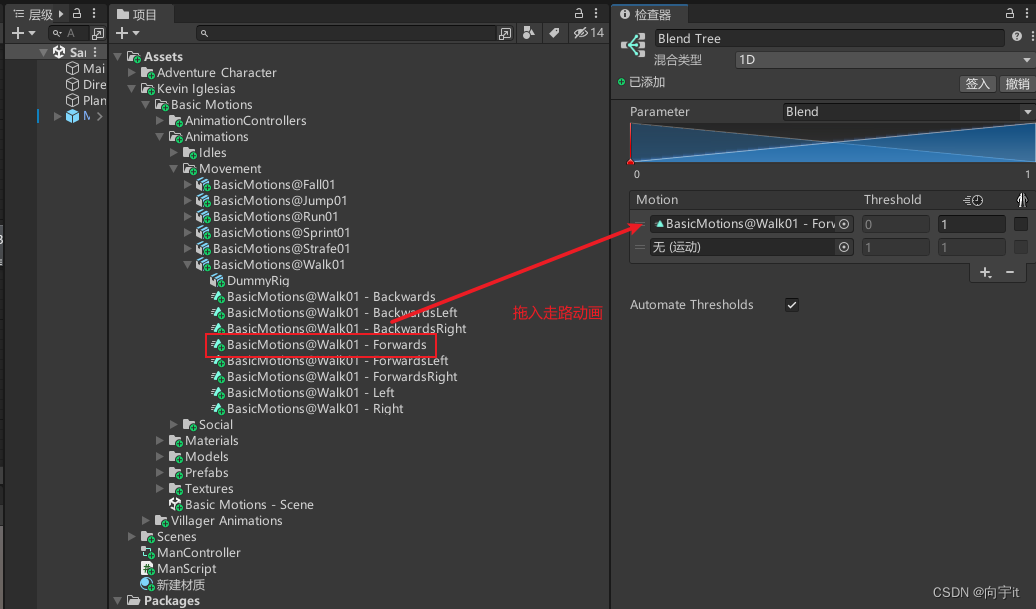
Task: Focus the Project search field
Action: pyautogui.click(x=346, y=33)
